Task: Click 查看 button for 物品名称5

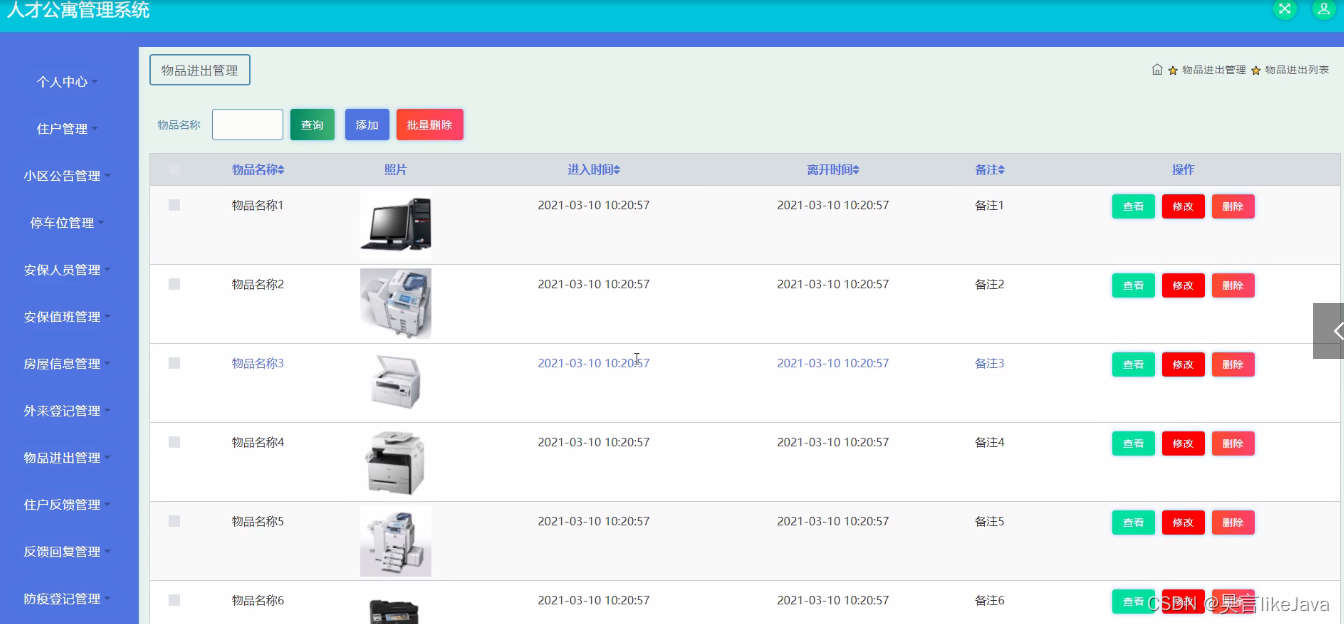Action: click(1133, 522)
